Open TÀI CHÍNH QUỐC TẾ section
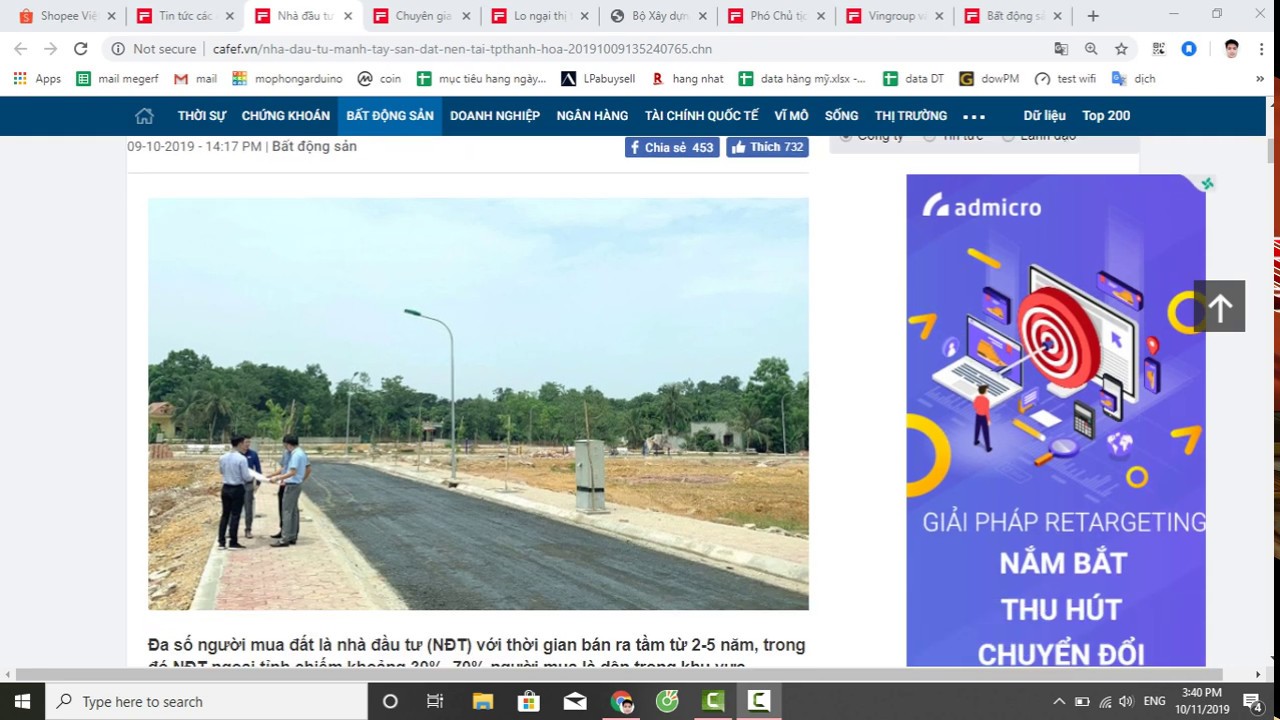Screen dimensions: 1280x720 (x=701, y=116)
